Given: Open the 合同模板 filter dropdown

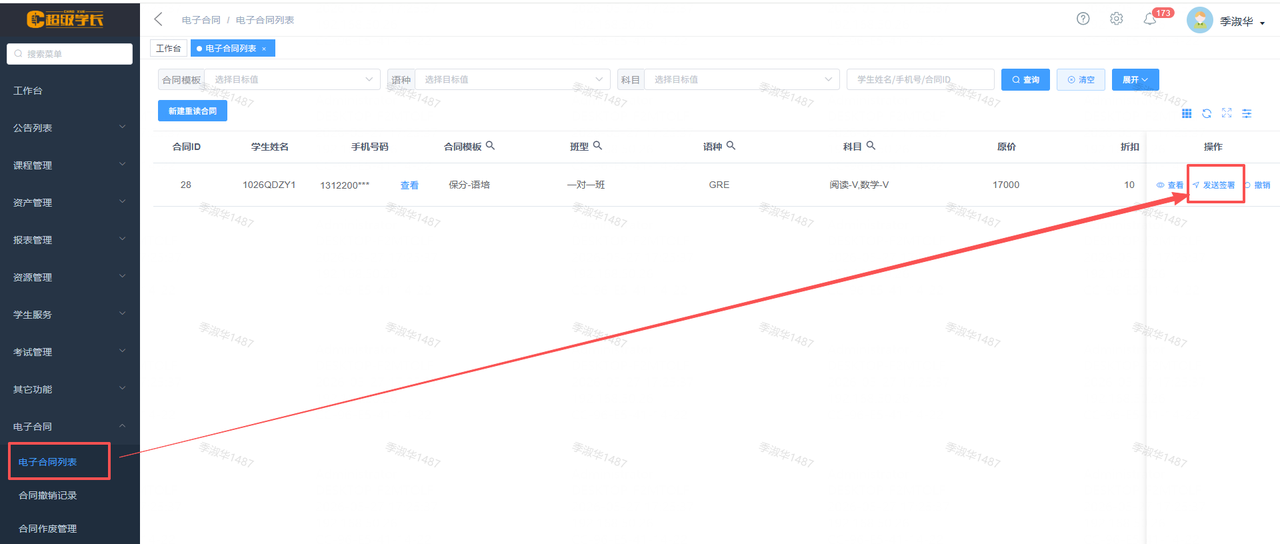Looking at the screenshot, I should point(269,79).
